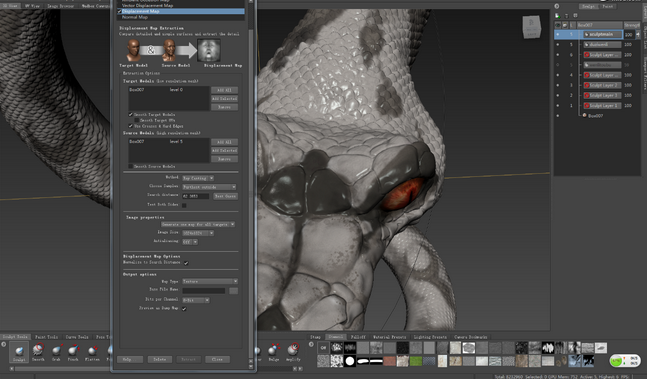Click the mask icon for sculptmain layer

pyautogui.click(x=586, y=34)
